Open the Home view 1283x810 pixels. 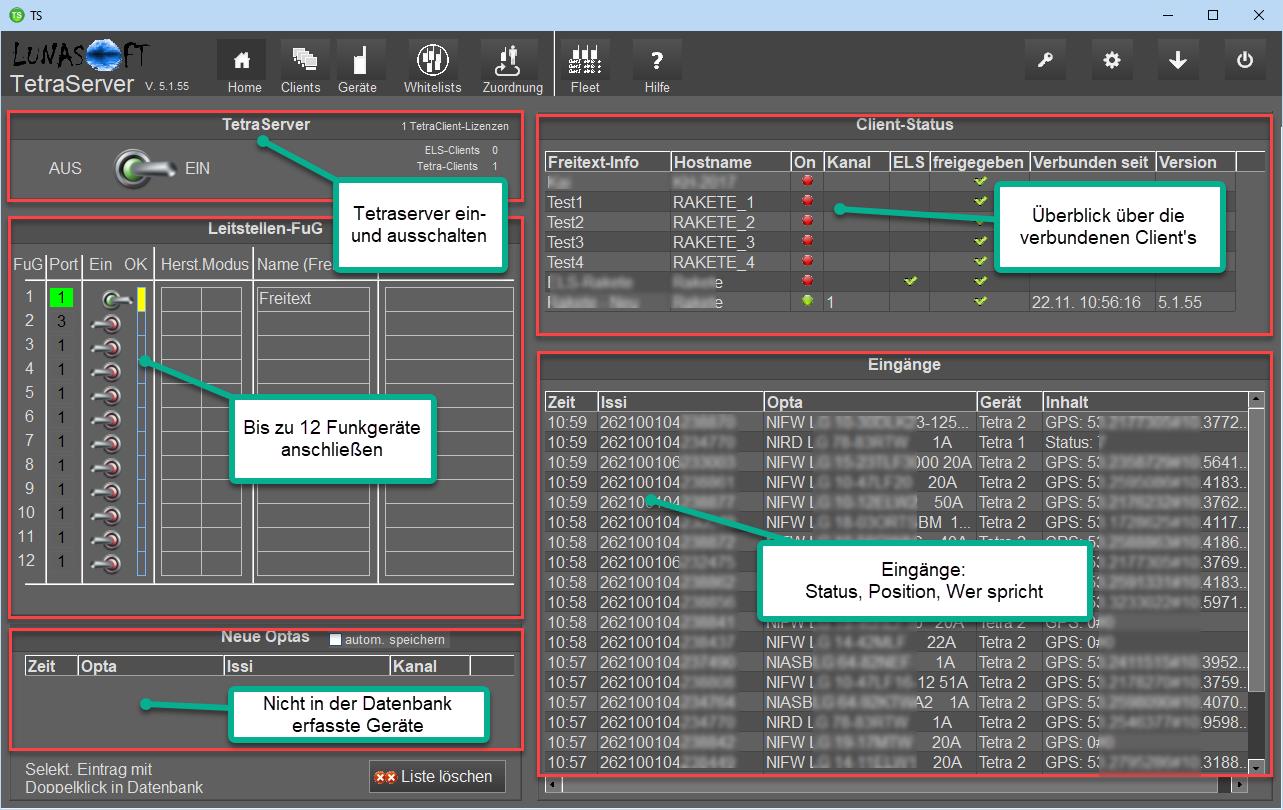tap(242, 61)
